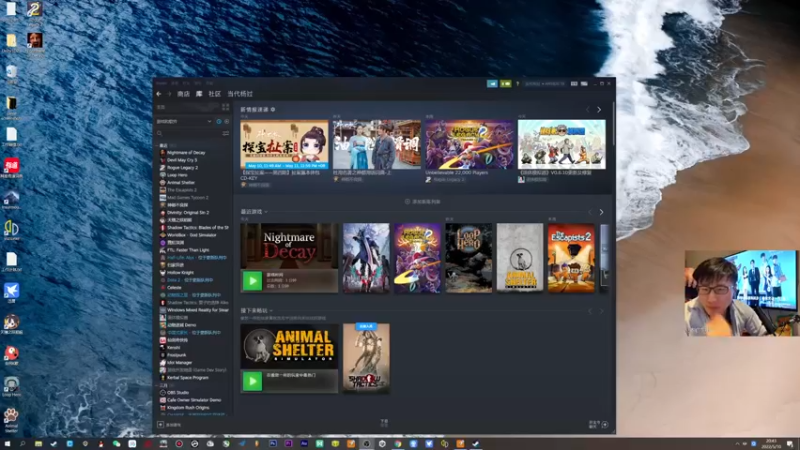Image resolution: width=800 pixels, height=450 pixels.
Task: Show previous news items with left arrow
Action: click(x=588, y=110)
